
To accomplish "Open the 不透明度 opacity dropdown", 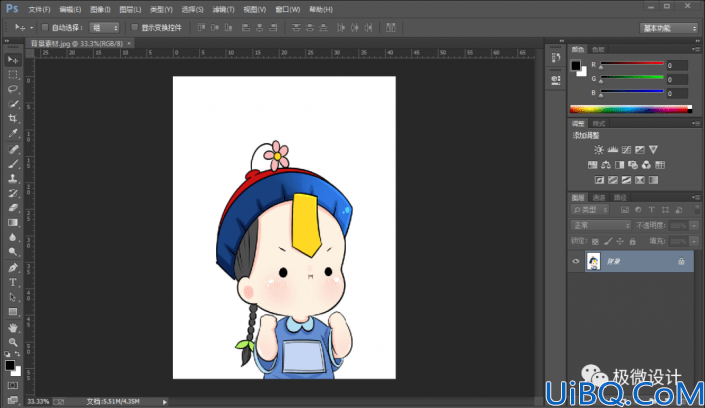I will point(694,225).
